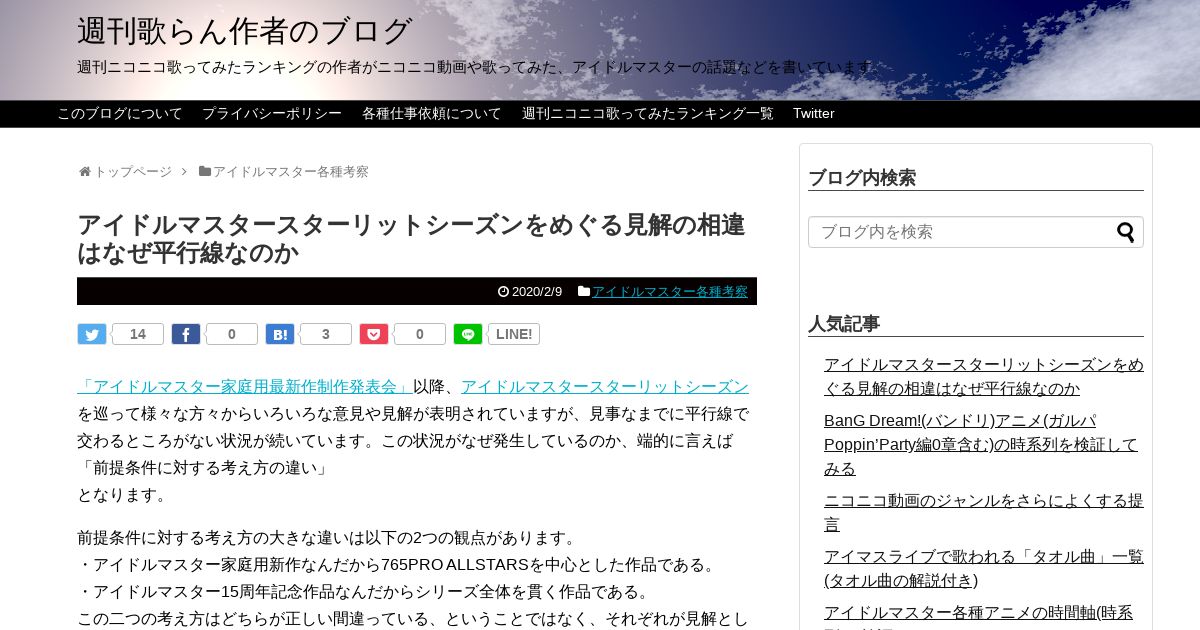Click アイドルマスター各種考察 category in meta bar
Image resolution: width=1200 pixels, height=630 pixels.
[670, 291]
